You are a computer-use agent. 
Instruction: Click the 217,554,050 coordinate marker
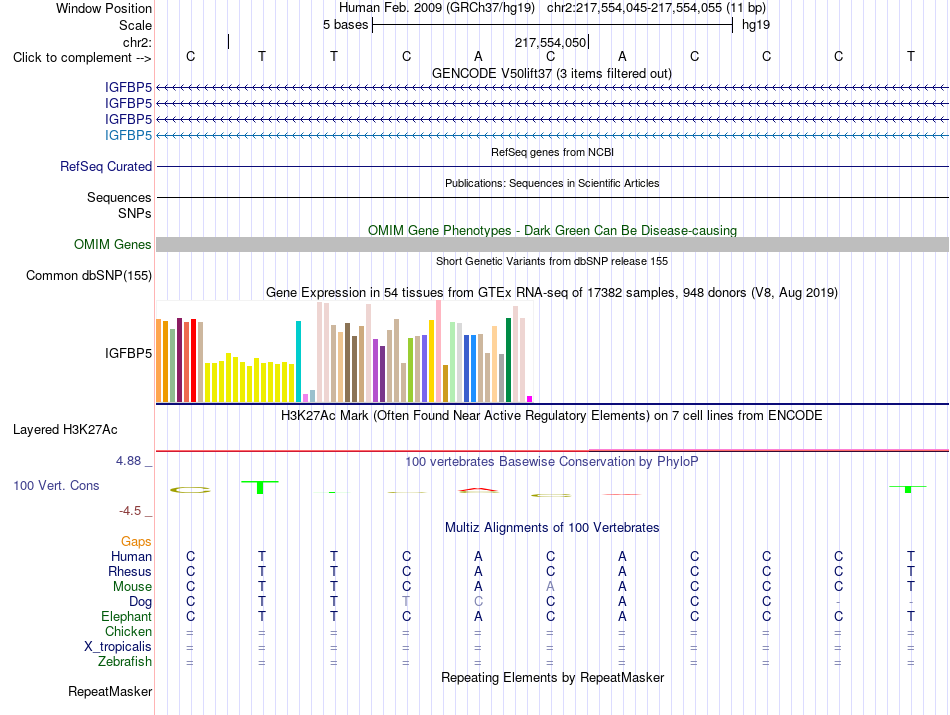(550, 42)
